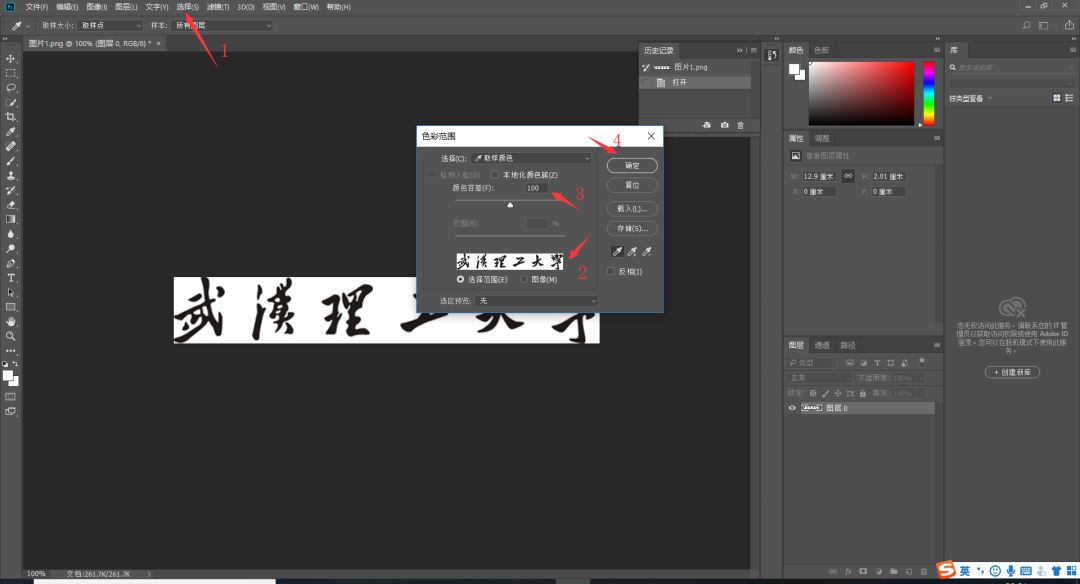Image resolution: width=1080 pixels, height=584 pixels.
Task: Click the 载入(L)... load button
Action: pos(632,209)
